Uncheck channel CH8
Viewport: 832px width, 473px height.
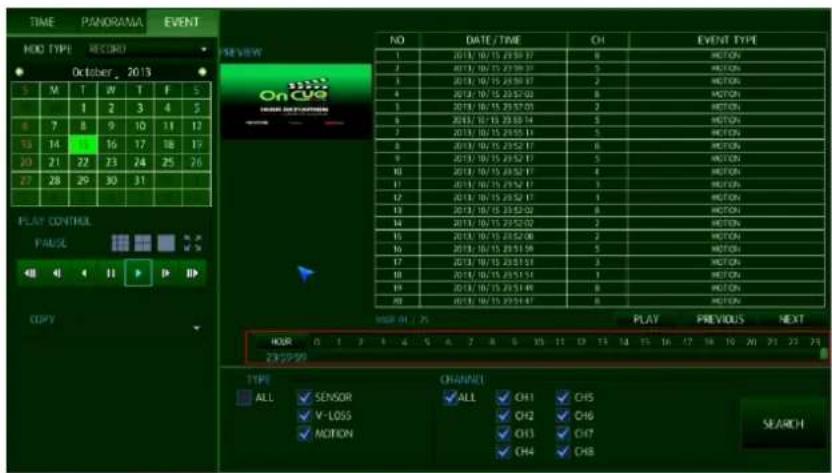[563, 452]
